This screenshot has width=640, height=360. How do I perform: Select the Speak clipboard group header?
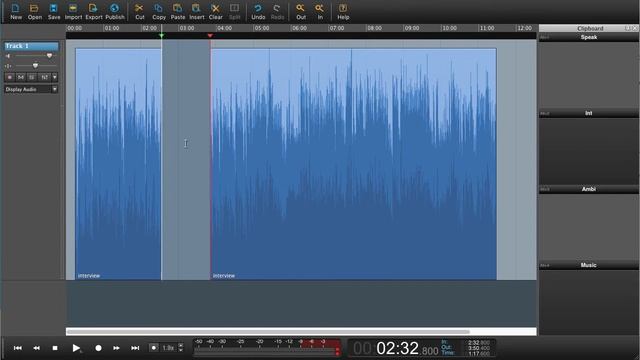click(x=589, y=37)
